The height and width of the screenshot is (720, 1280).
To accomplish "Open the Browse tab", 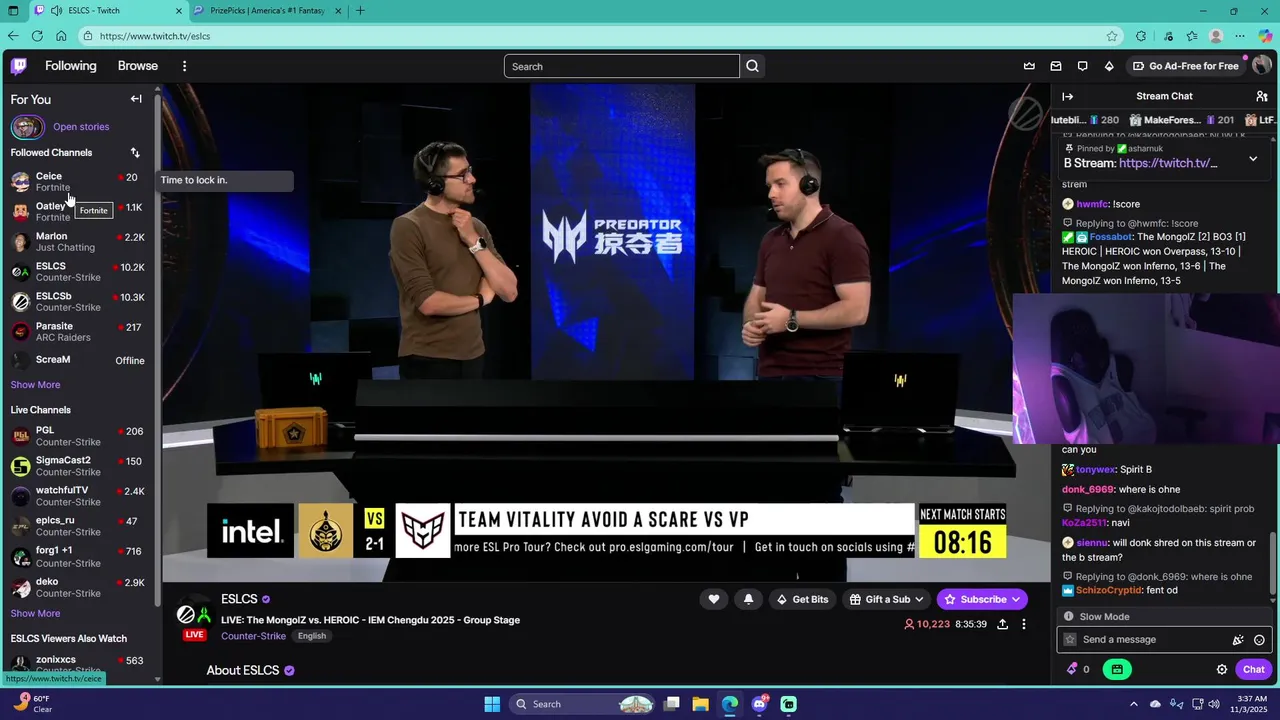I will pyautogui.click(x=138, y=66).
